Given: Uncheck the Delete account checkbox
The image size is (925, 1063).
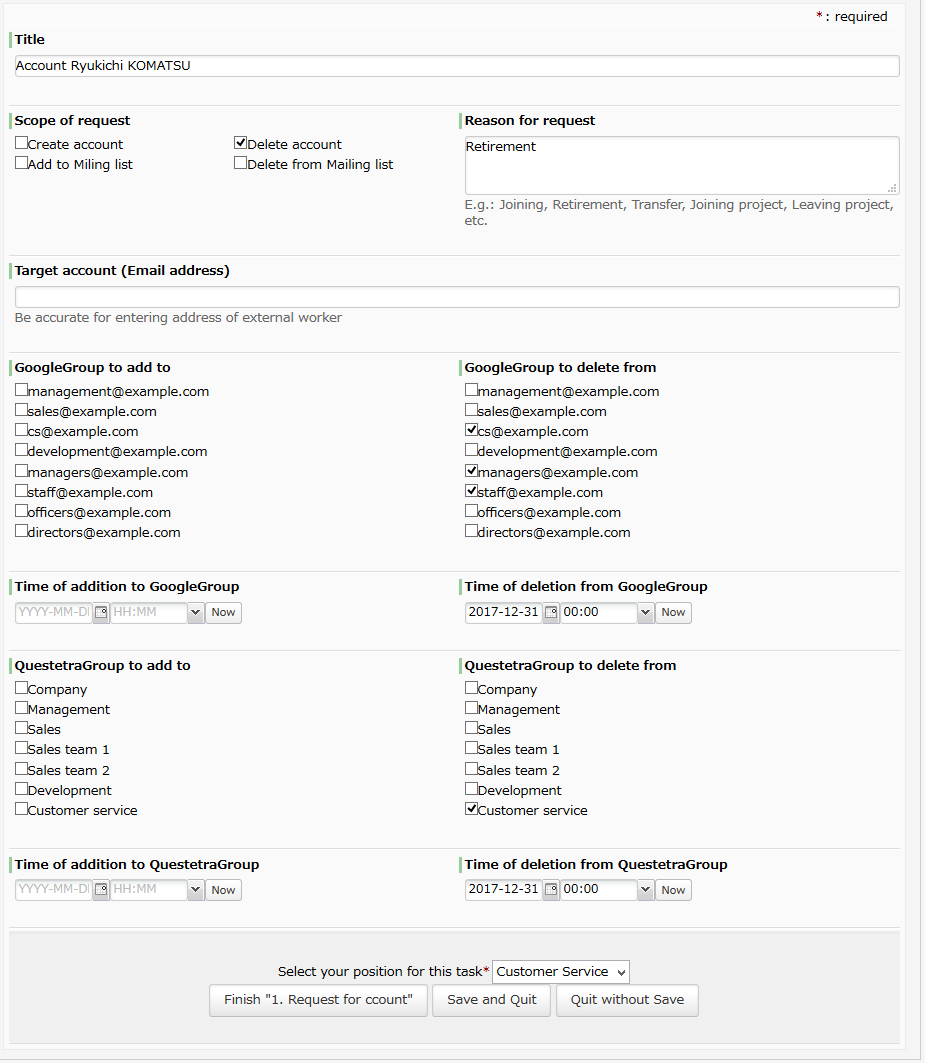Looking at the screenshot, I should [240, 143].
